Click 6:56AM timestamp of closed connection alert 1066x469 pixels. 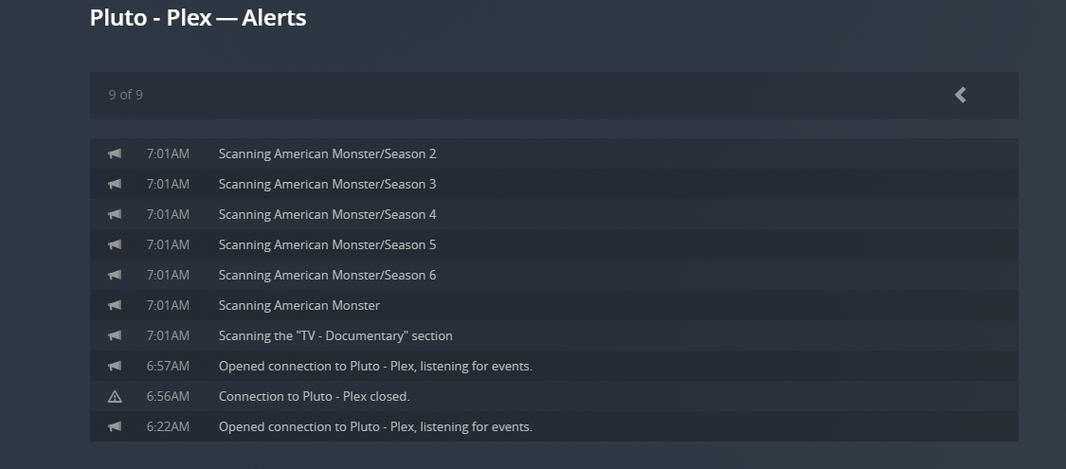coord(168,396)
